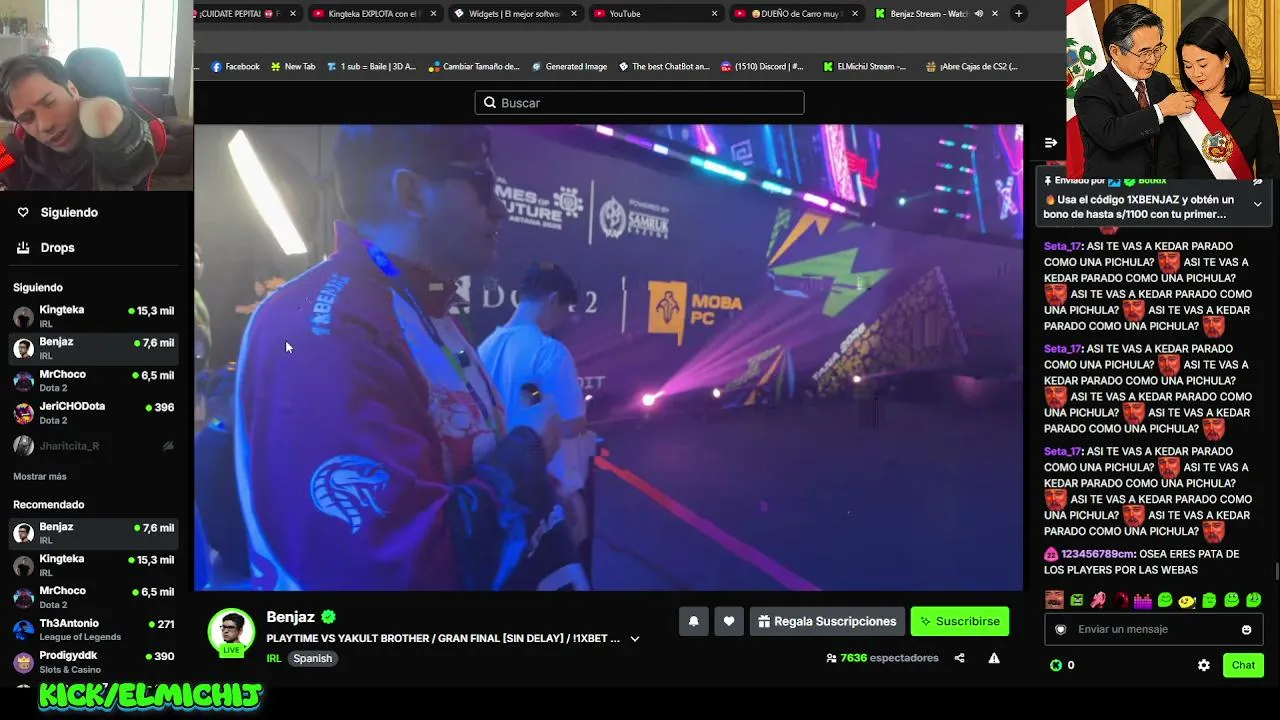Open the emoji picker in the message box
Image resolution: width=1280 pixels, height=720 pixels.
(1246, 629)
